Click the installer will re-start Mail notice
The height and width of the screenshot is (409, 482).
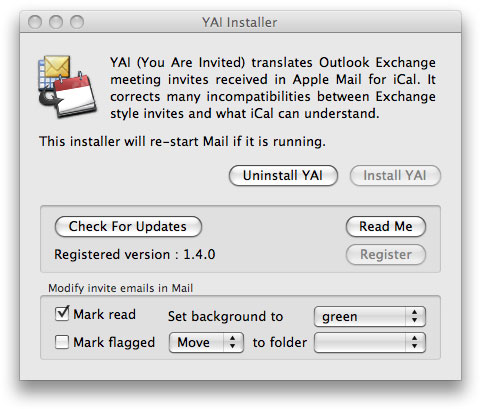[182, 141]
